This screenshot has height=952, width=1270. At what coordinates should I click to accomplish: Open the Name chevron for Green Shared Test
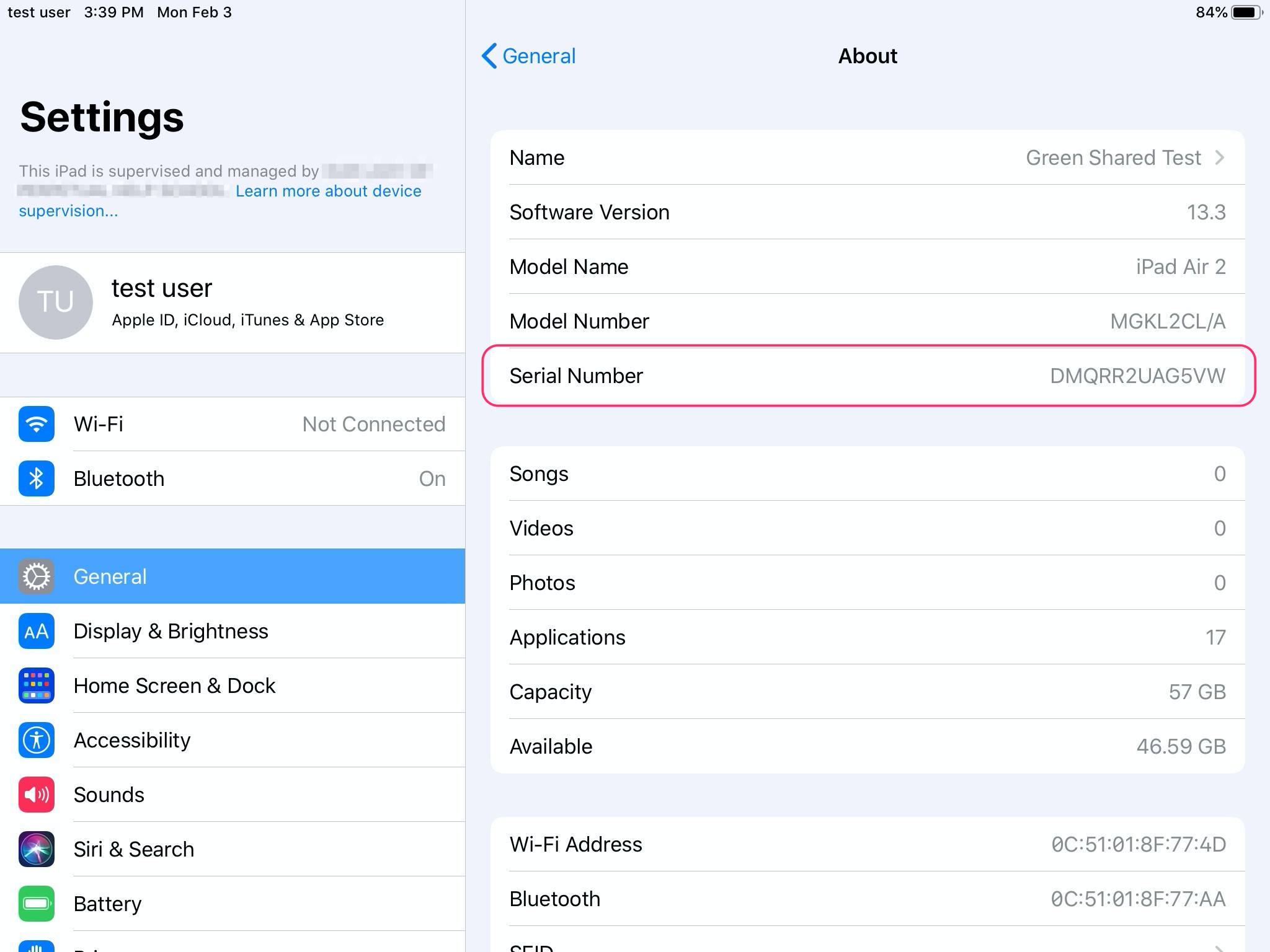pos(1219,157)
